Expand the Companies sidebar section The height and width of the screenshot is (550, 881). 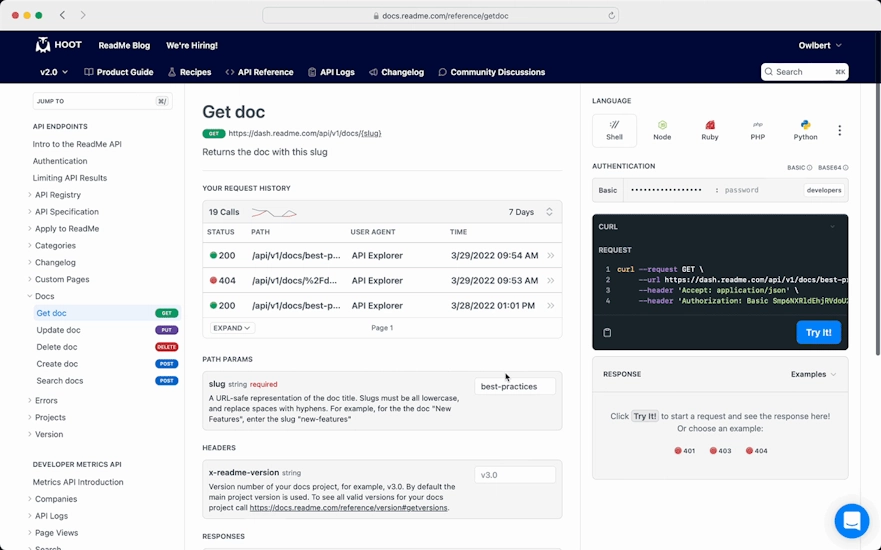pyautogui.click(x=52, y=499)
